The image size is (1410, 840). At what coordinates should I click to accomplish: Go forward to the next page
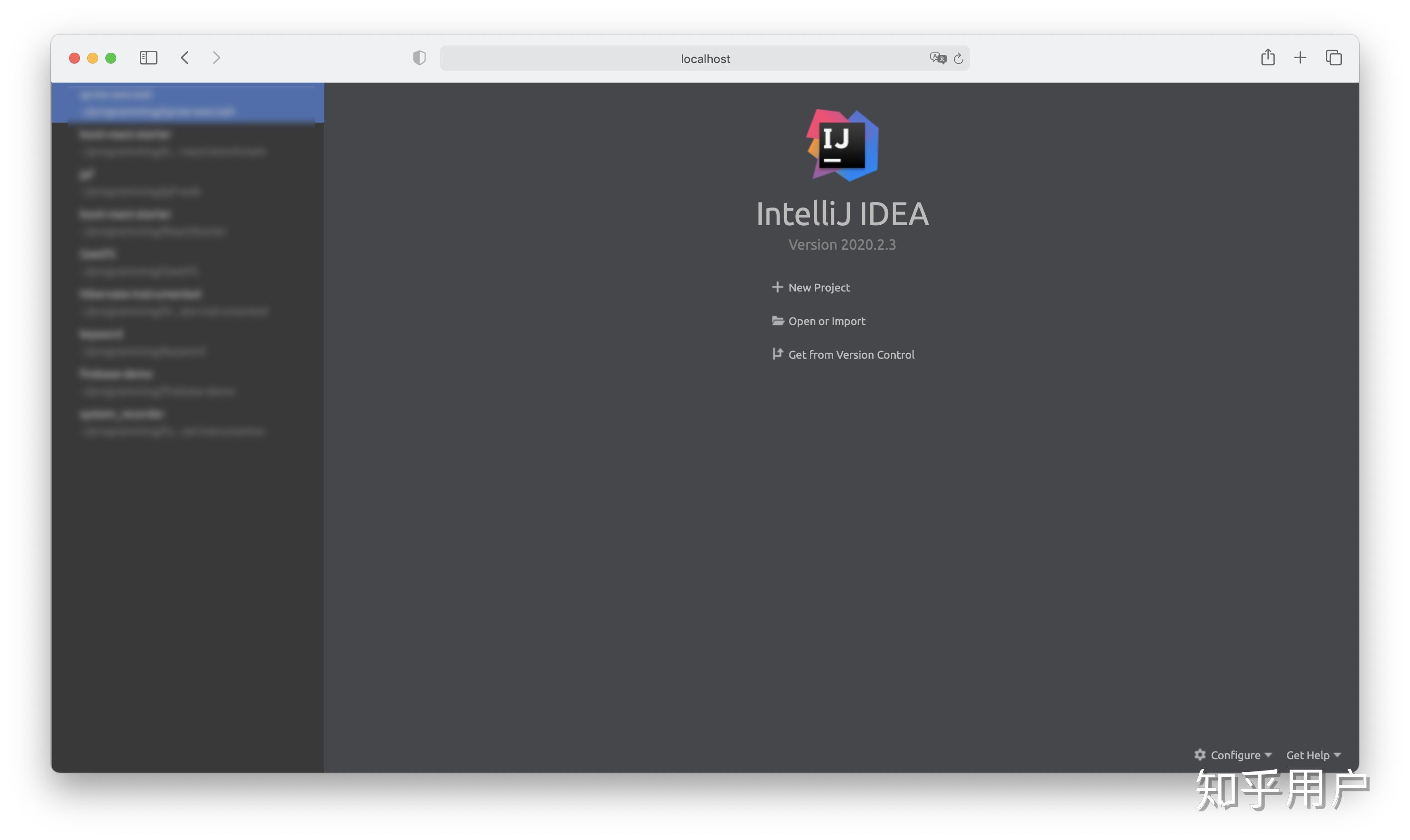point(216,58)
